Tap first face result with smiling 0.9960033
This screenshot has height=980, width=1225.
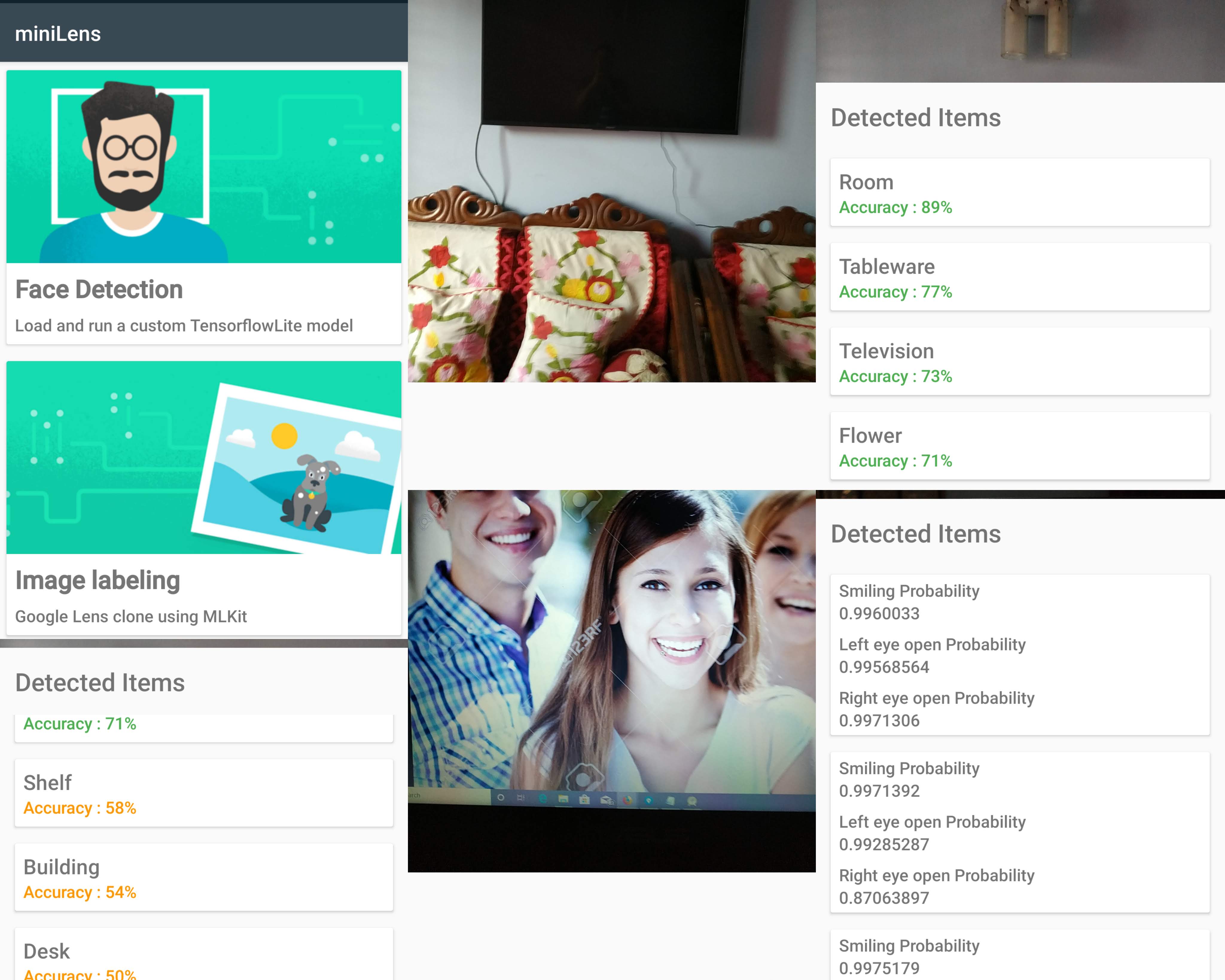[x=1019, y=655]
